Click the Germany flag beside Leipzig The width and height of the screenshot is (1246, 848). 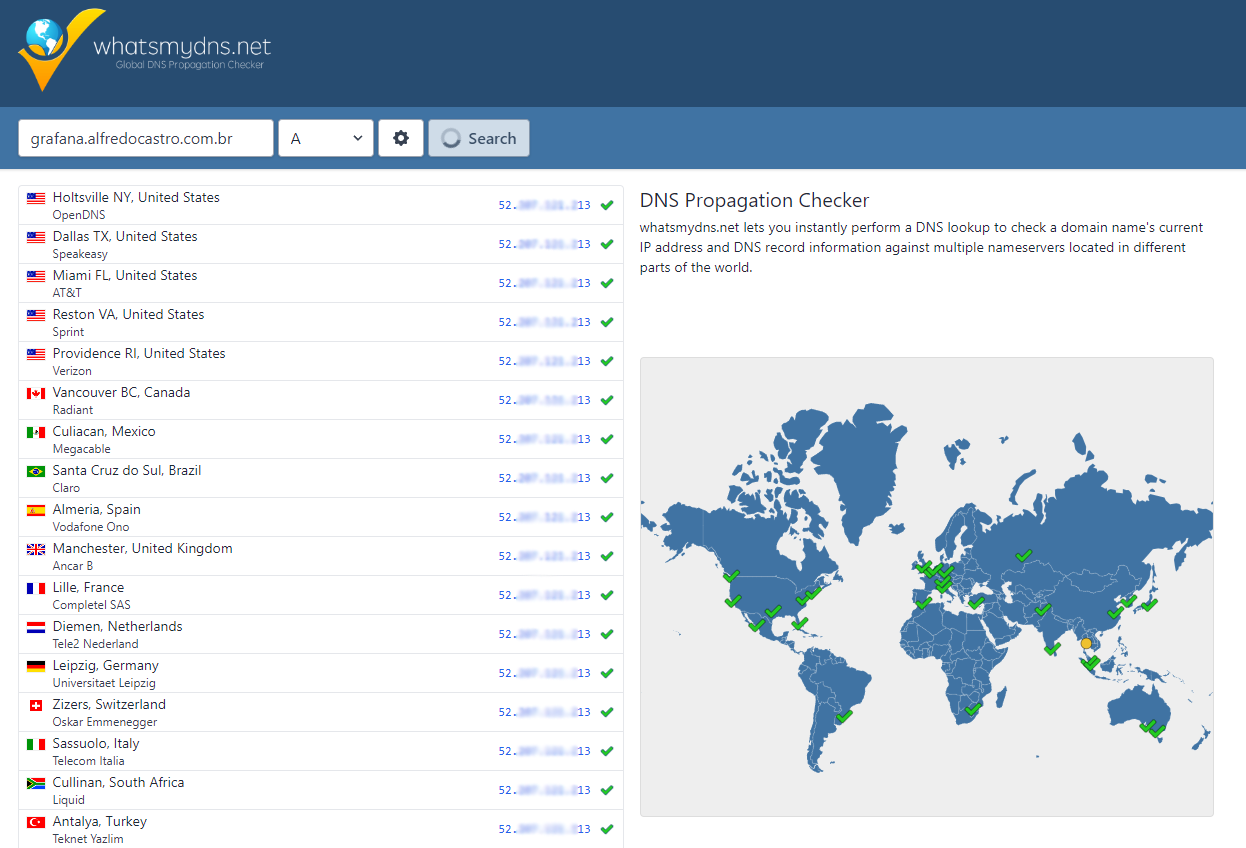36,666
